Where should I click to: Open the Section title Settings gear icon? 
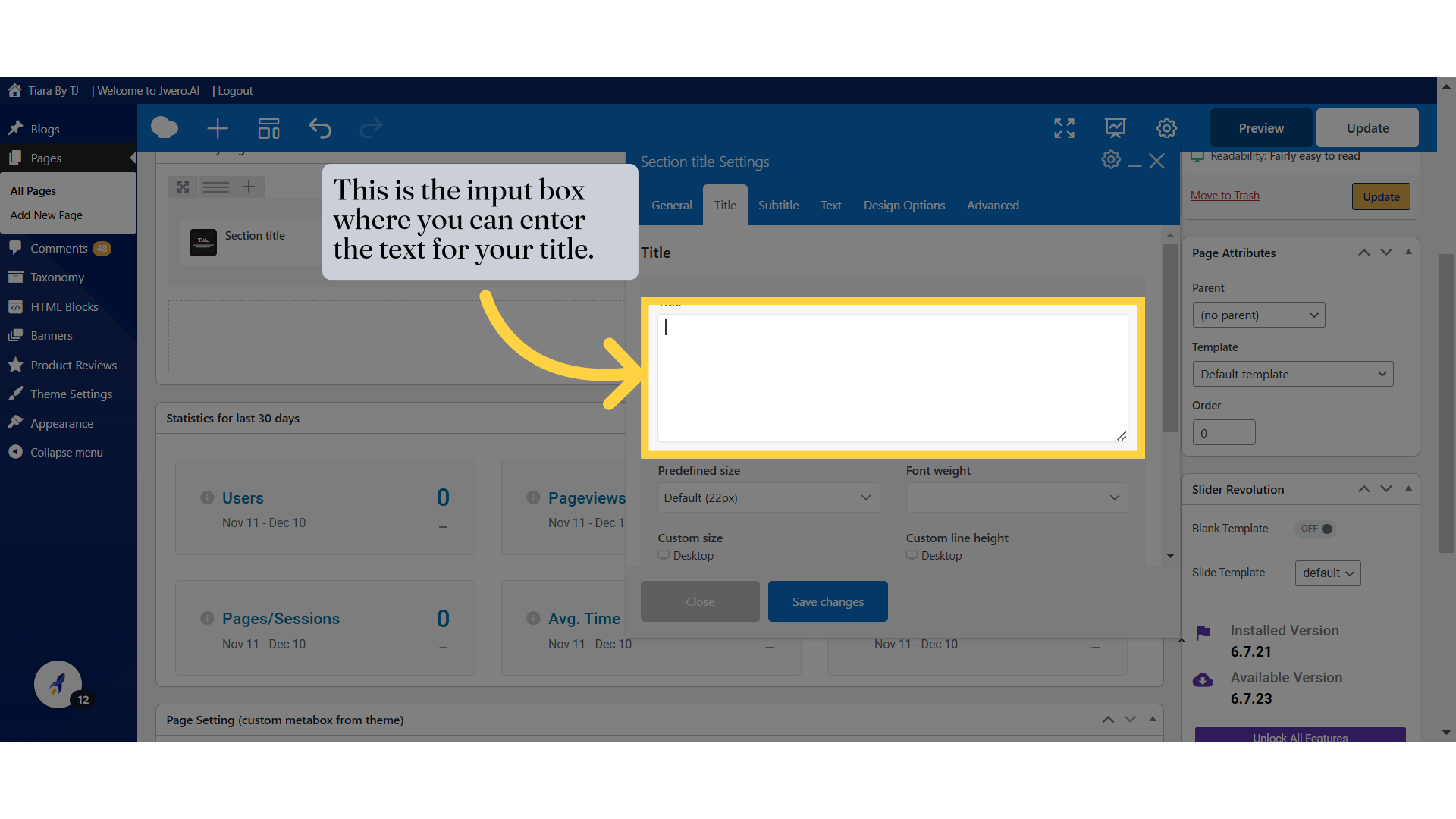coord(1111,160)
